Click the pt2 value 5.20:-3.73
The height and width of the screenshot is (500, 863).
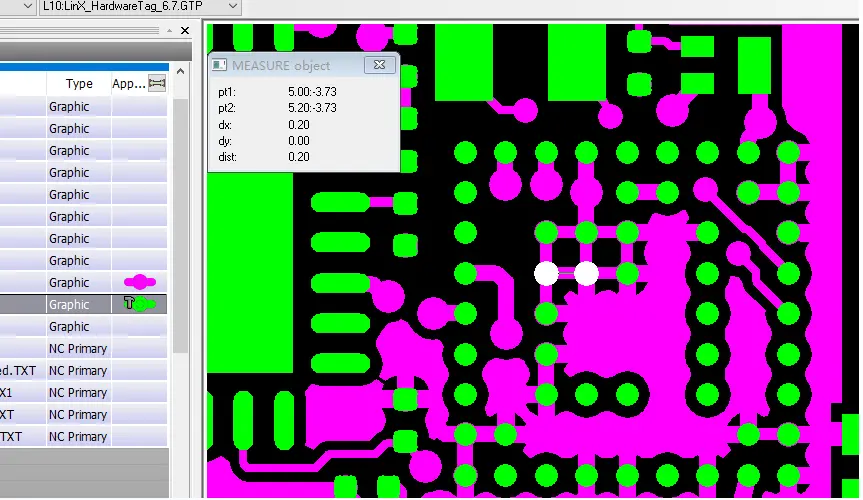312,108
